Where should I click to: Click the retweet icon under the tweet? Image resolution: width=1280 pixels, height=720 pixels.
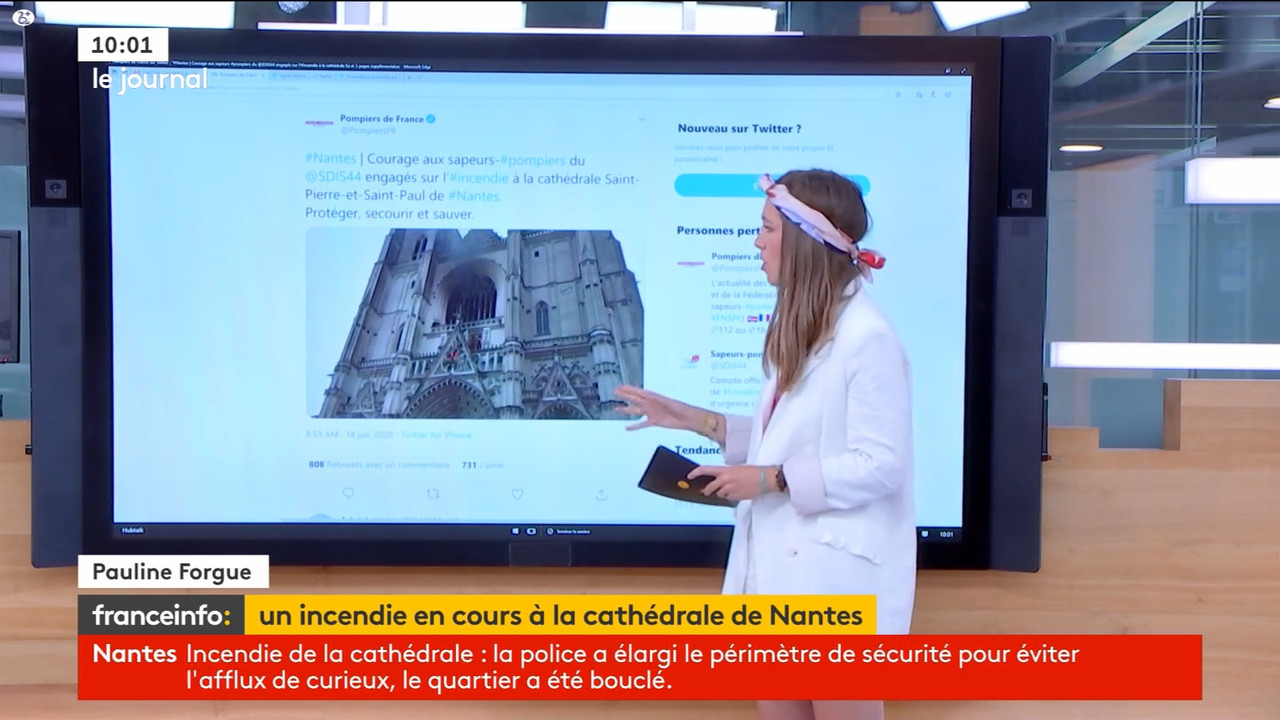pyautogui.click(x=432, y=493)
